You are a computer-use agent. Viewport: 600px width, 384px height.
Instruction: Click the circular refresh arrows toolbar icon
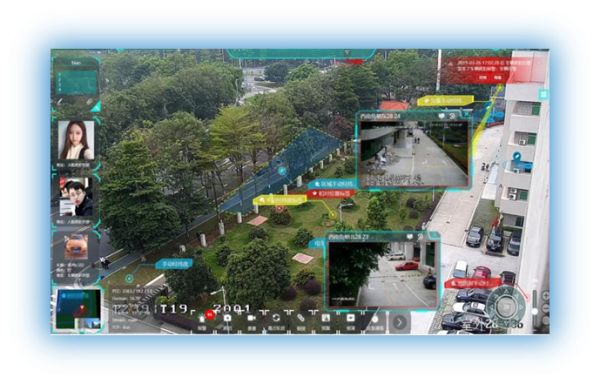tap(276, 318)
